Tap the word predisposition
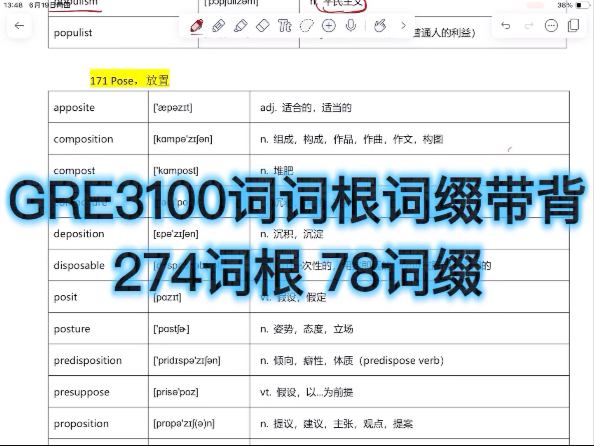The height and width of the screenshot is (446, 594). (x=88, y=360)
